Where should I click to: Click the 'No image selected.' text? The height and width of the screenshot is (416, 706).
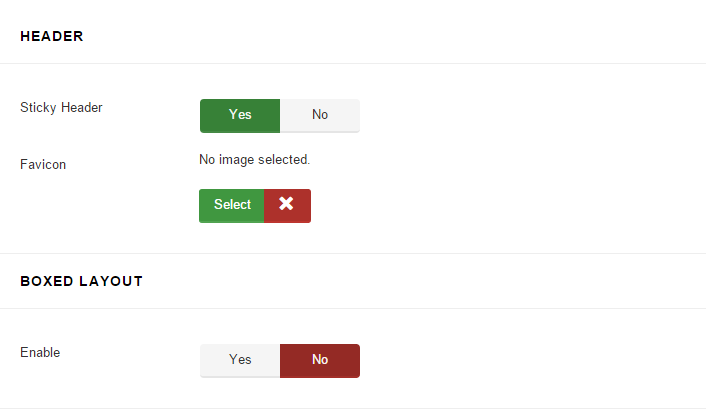254,159
